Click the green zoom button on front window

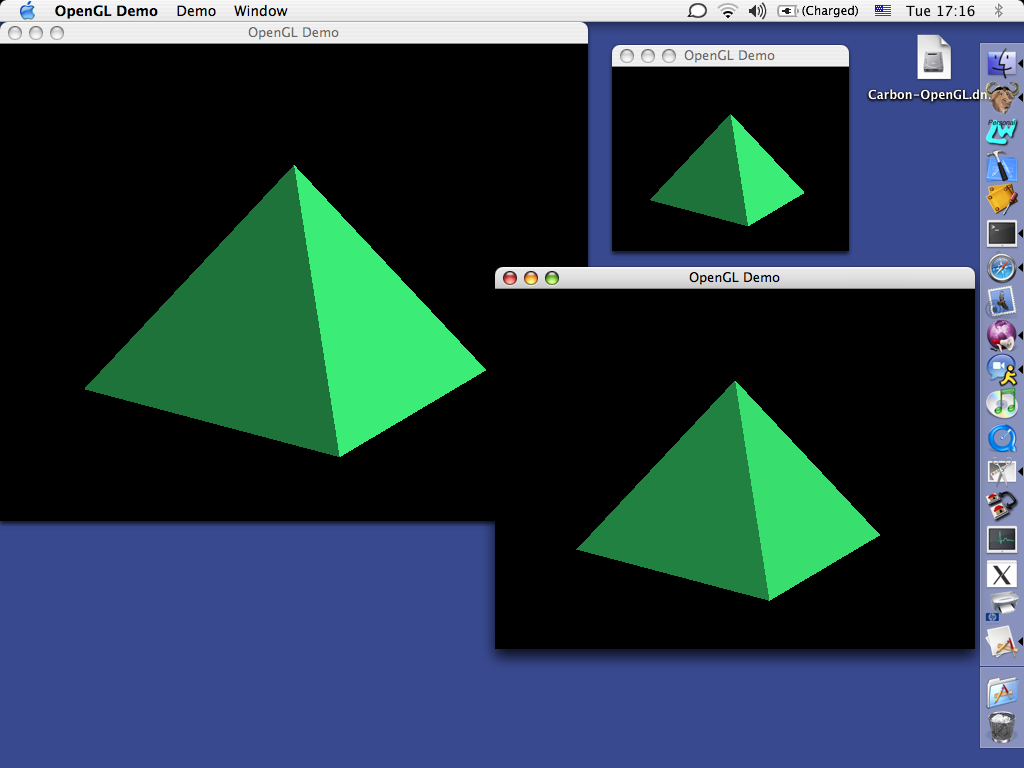(552, 278)
